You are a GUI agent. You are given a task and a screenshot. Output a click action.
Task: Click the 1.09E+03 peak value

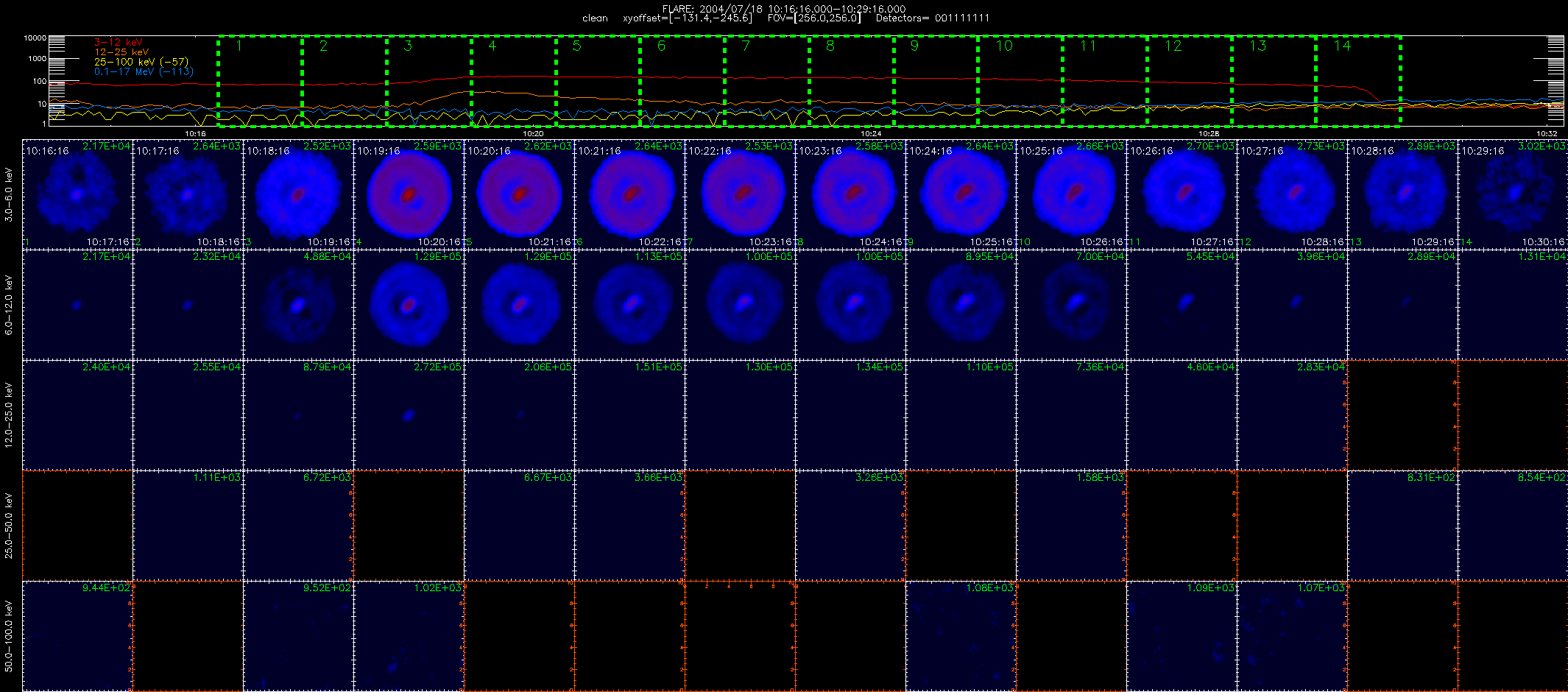point(1210,587)
